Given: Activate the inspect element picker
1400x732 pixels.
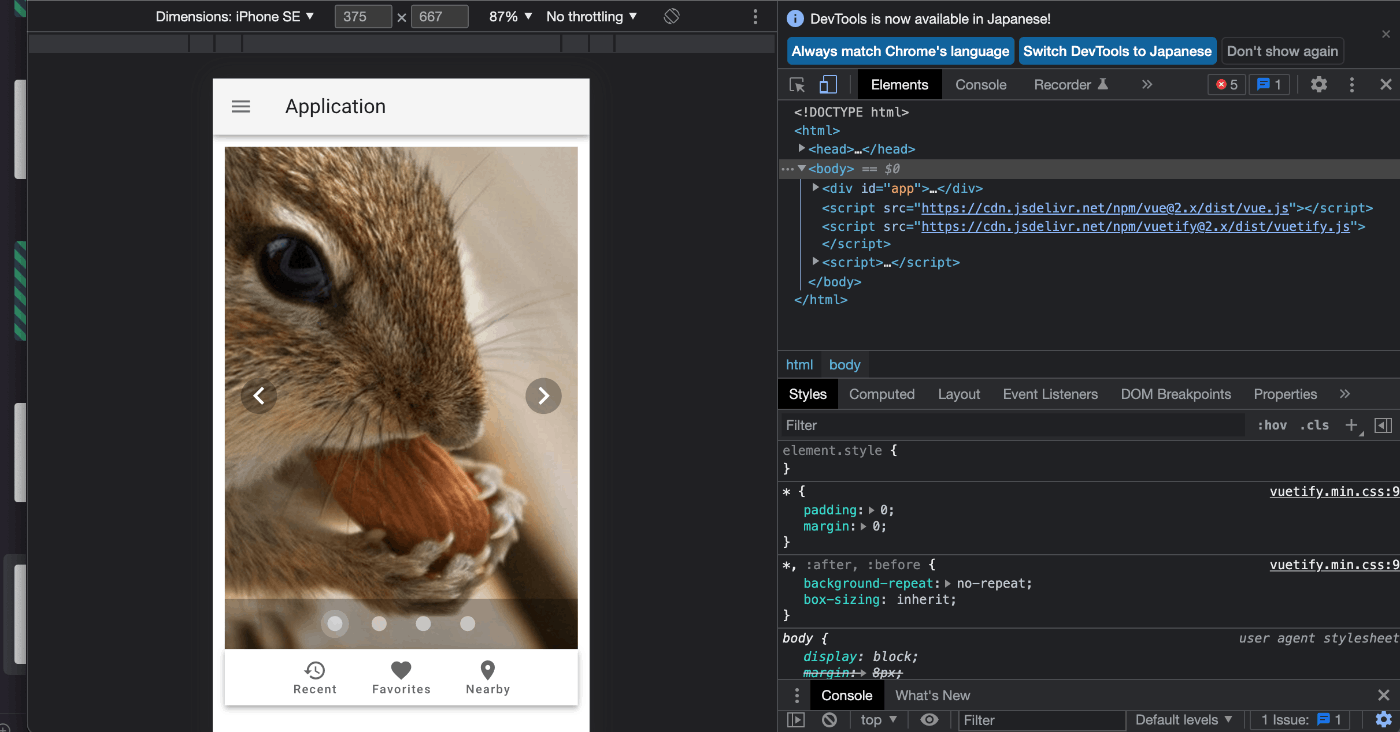Looking at the screenshot, I should point(797,85).
